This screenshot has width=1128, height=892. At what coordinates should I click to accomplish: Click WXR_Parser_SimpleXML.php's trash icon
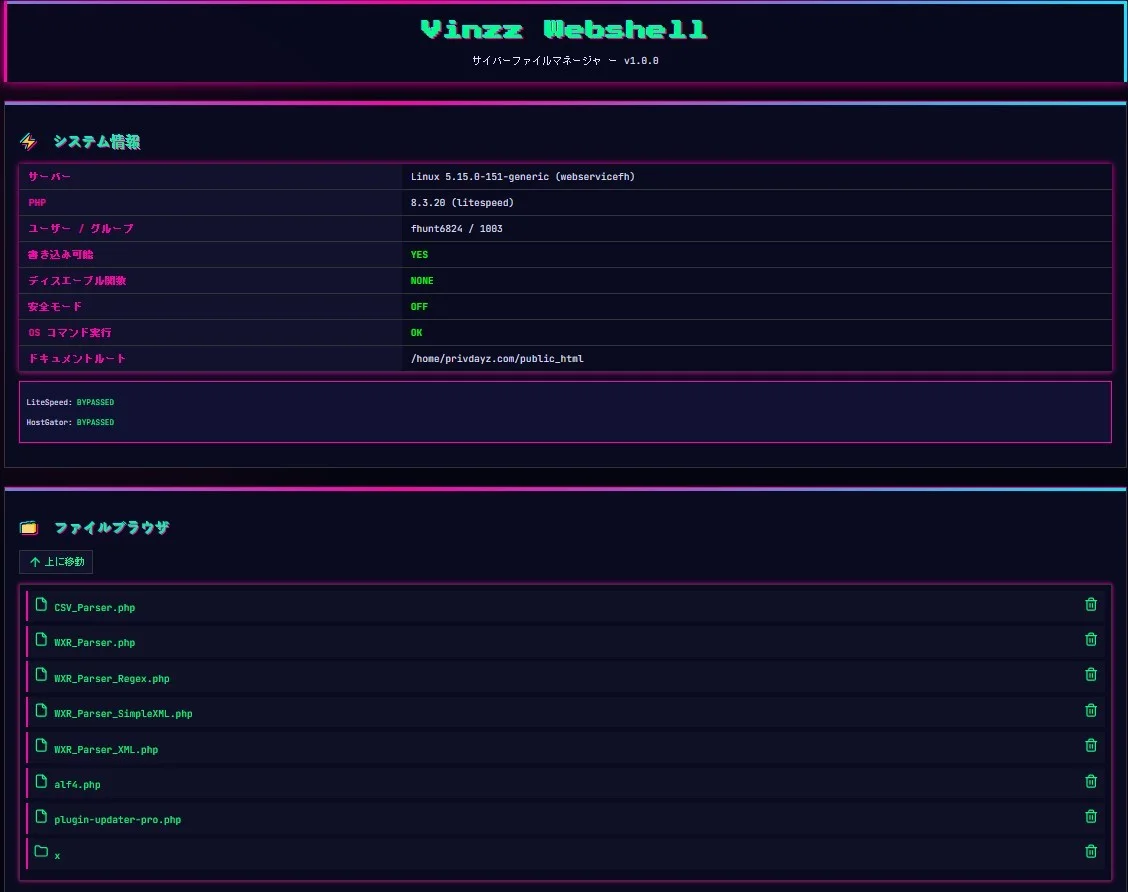pos(1090,710)
